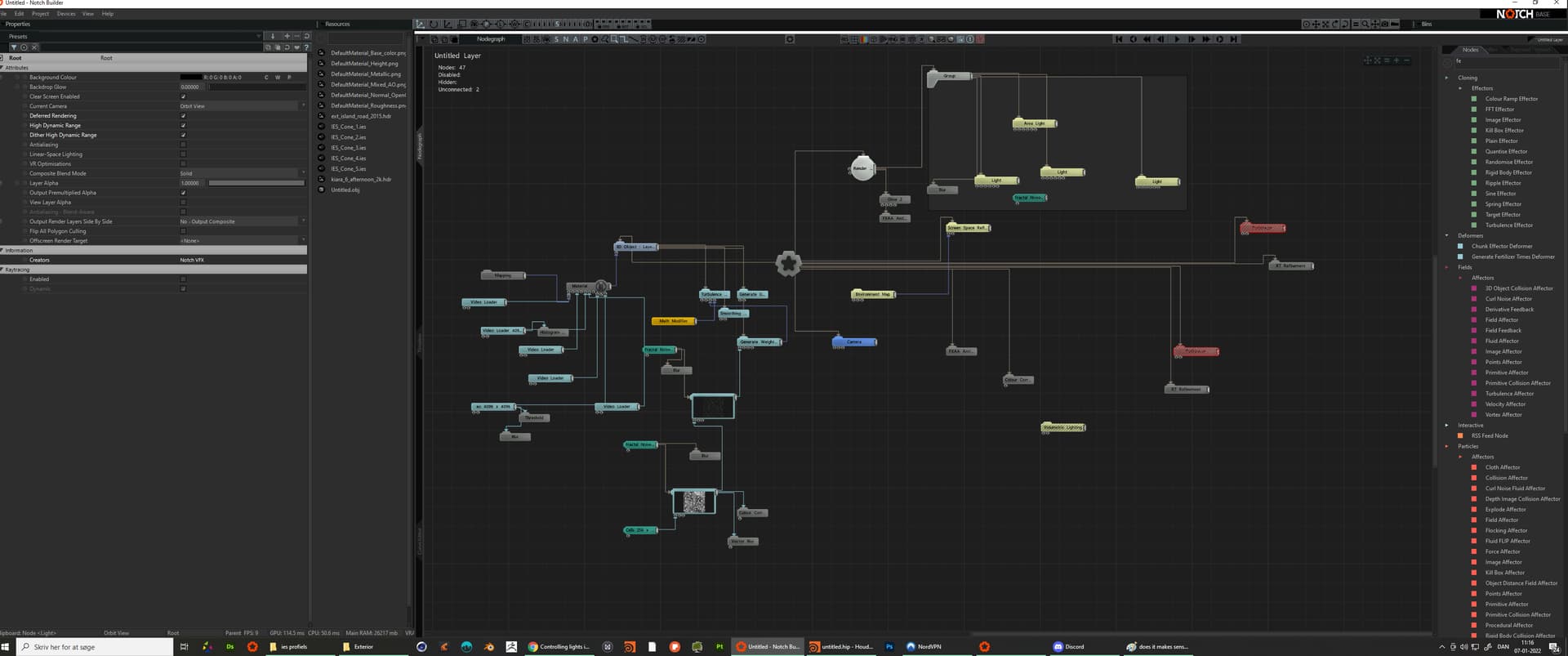The height and width of the screenshot is (656, 1568).
Task: Toggle High Dynamic Range checkbox
Action: [183, 126]
